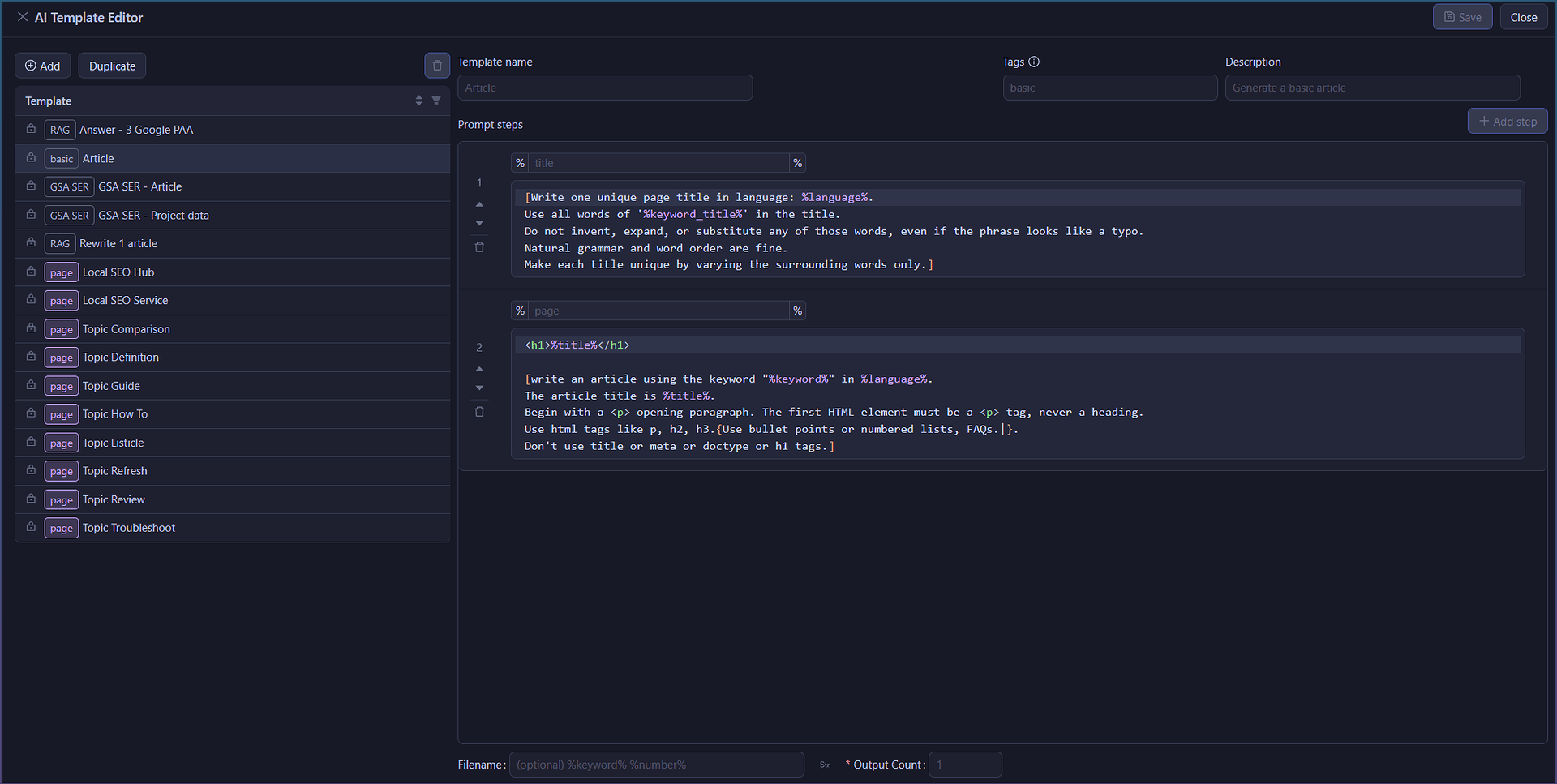Toggle the Str option next to Filename
This screenshot has width=1557, height=784.
824,765
